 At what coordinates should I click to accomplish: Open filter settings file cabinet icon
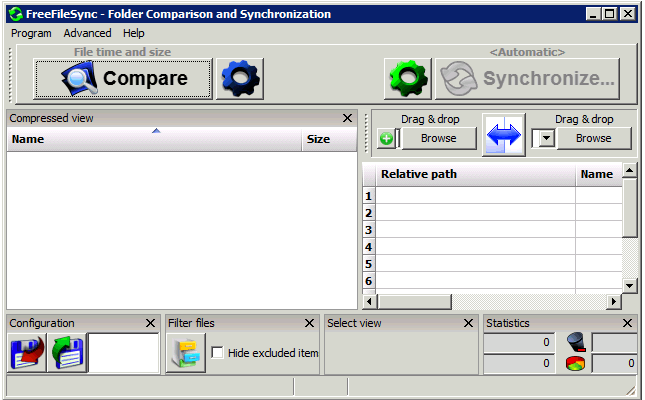click(186, 353)
